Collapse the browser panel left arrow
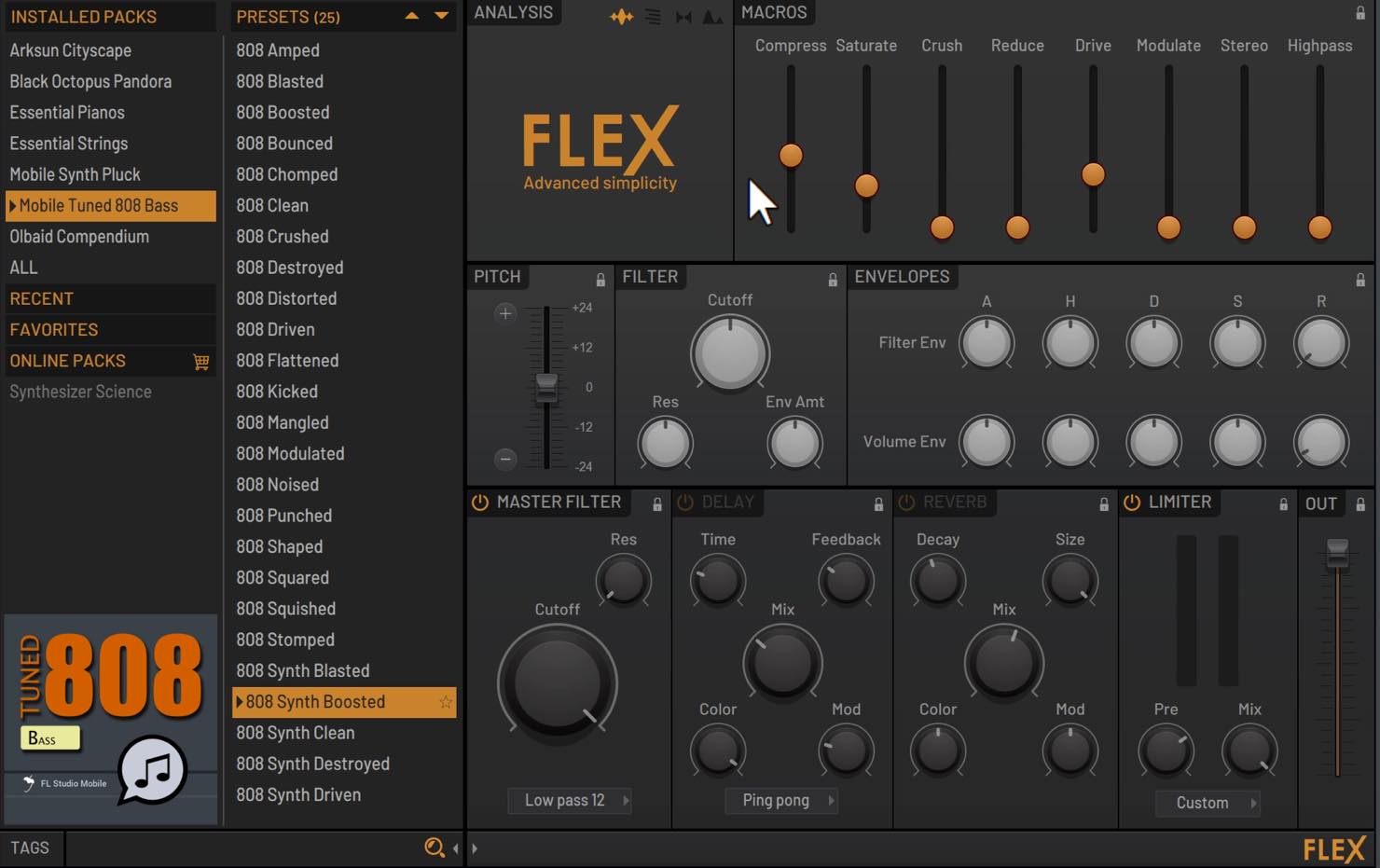The height and width of the screenshot is (868, 1380). pos(455,848)
